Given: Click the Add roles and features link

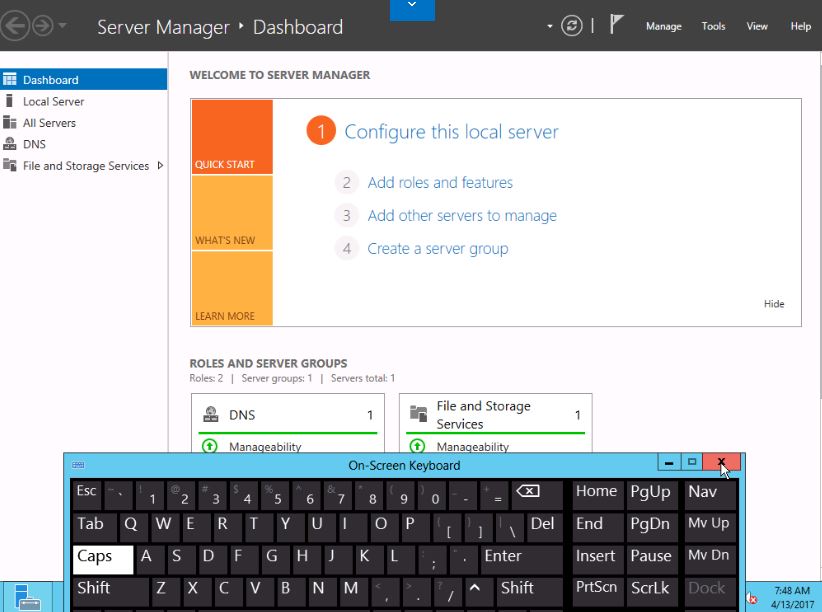Looking at the screenshot, I should [440, 183].
